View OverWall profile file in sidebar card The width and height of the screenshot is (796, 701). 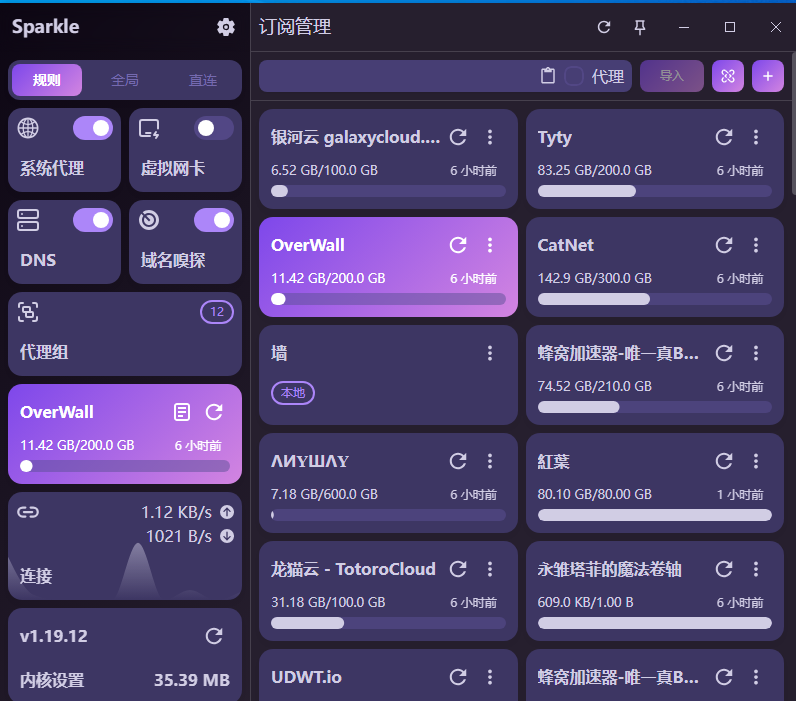pos(181,412)
